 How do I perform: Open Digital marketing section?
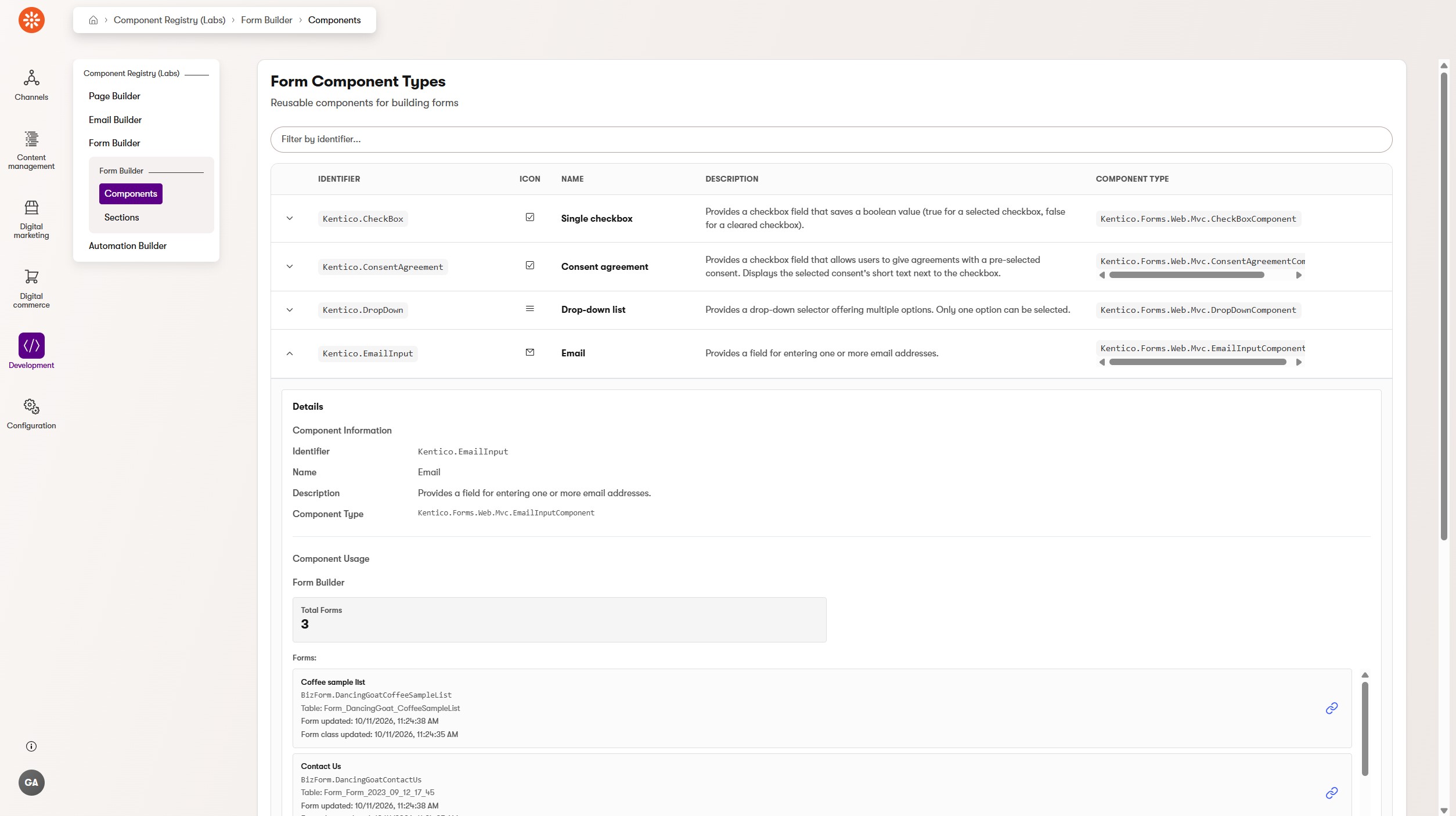tap(31, 219)
